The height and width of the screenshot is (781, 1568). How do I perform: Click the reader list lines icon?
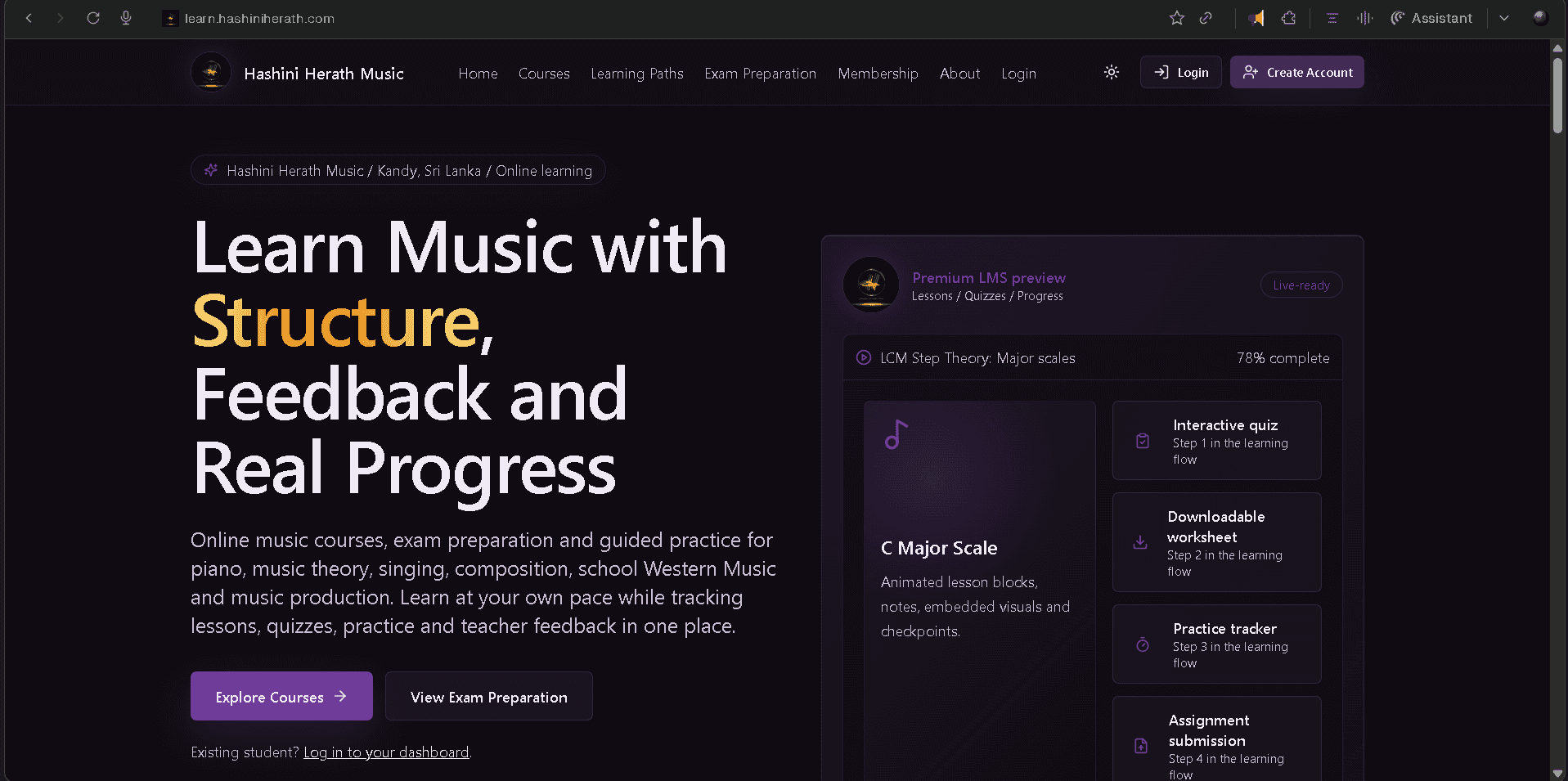pyautogui.click(x=1332, y=18)
